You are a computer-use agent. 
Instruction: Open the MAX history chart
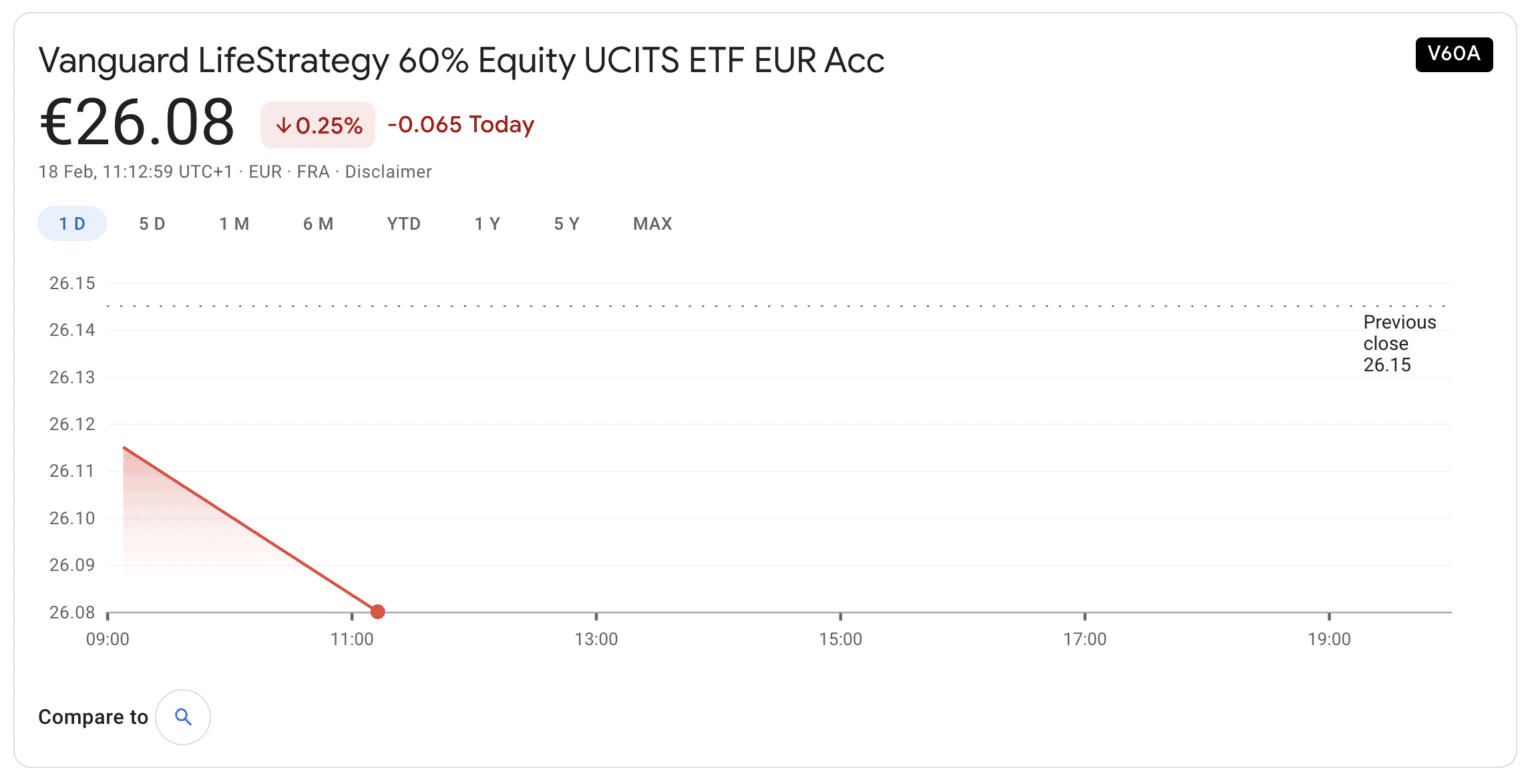[652, 223]
